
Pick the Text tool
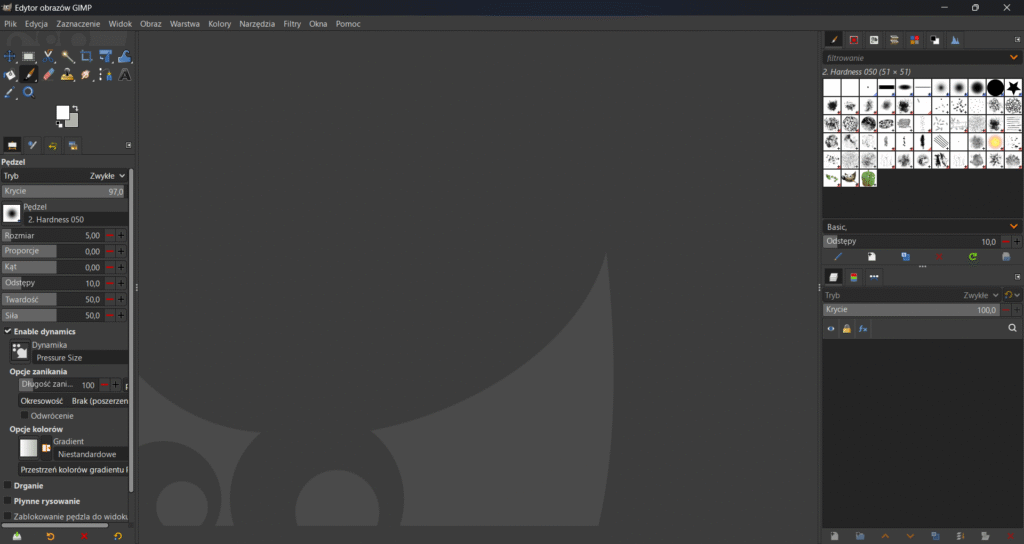(124, 74)
